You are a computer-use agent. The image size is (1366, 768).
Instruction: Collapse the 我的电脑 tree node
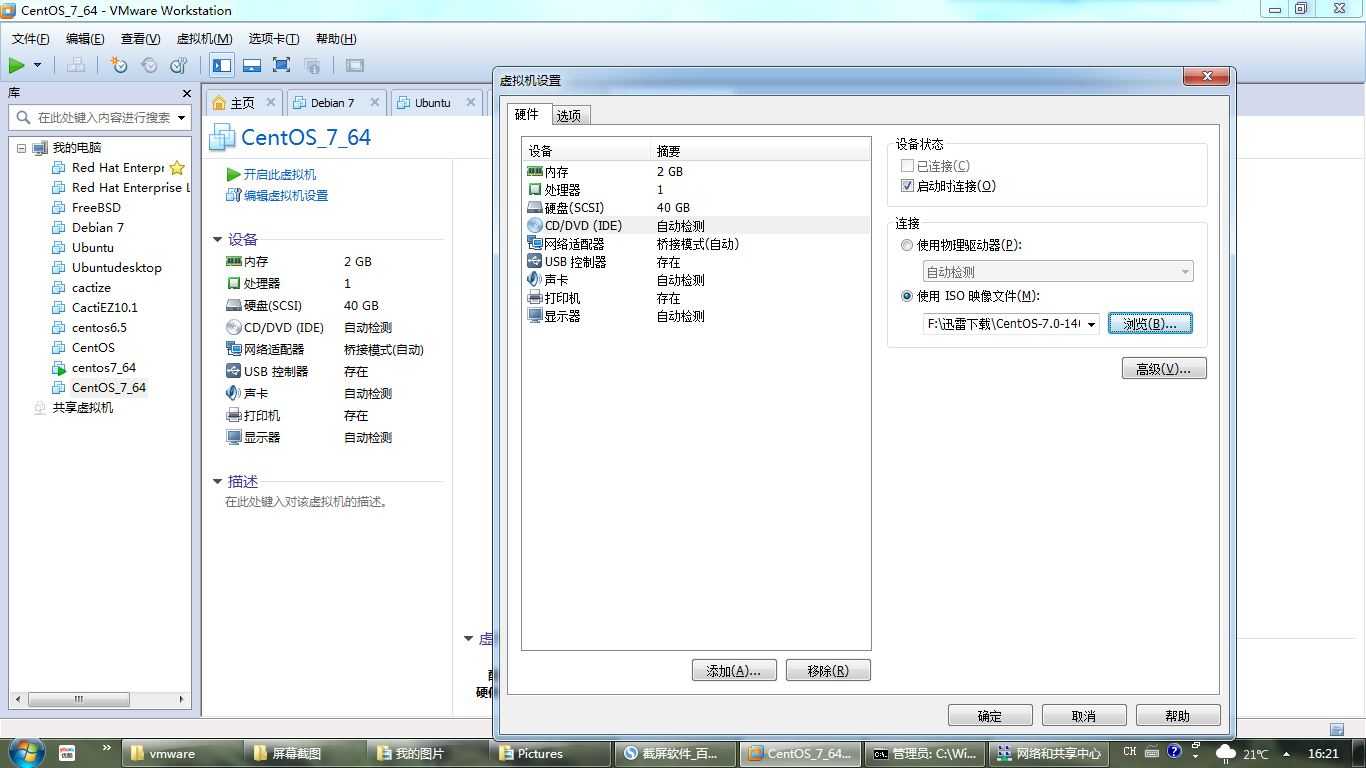click(22, 148)
